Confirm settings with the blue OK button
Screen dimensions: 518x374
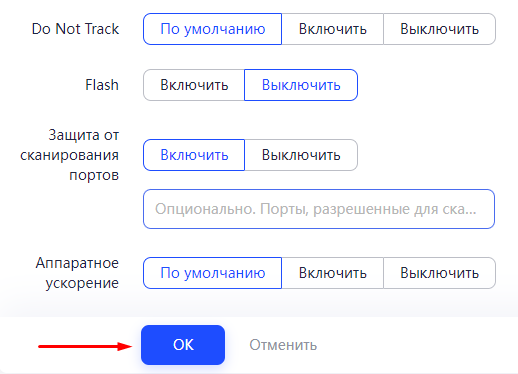183,345
